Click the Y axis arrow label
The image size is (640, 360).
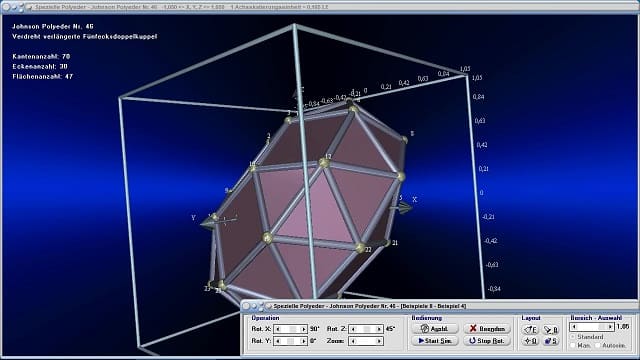193,218
